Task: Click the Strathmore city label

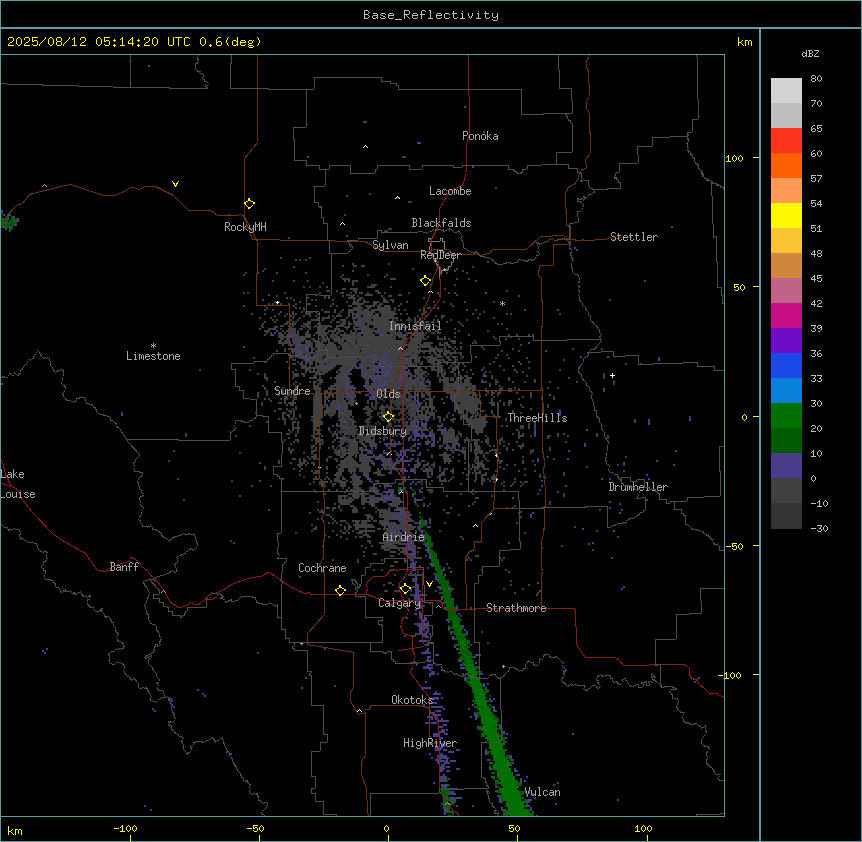Action: tap(516, 608)
